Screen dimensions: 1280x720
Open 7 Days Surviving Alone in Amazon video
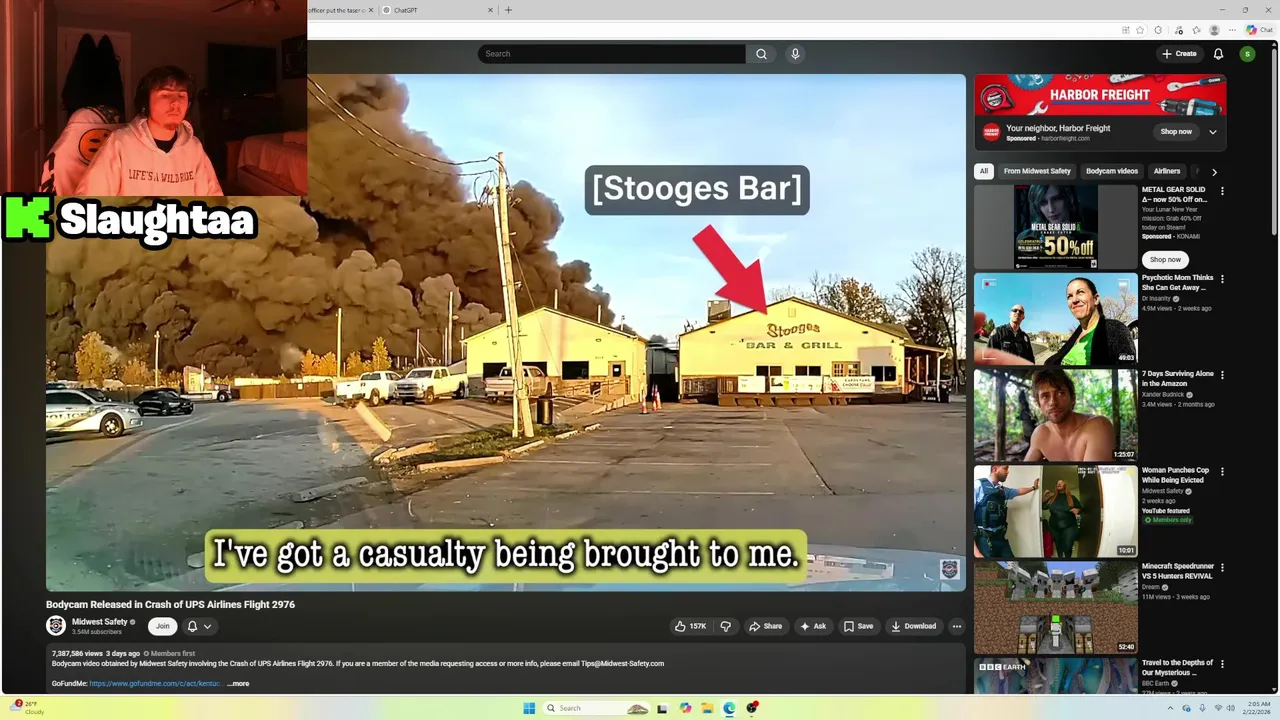click(1056, 415)
